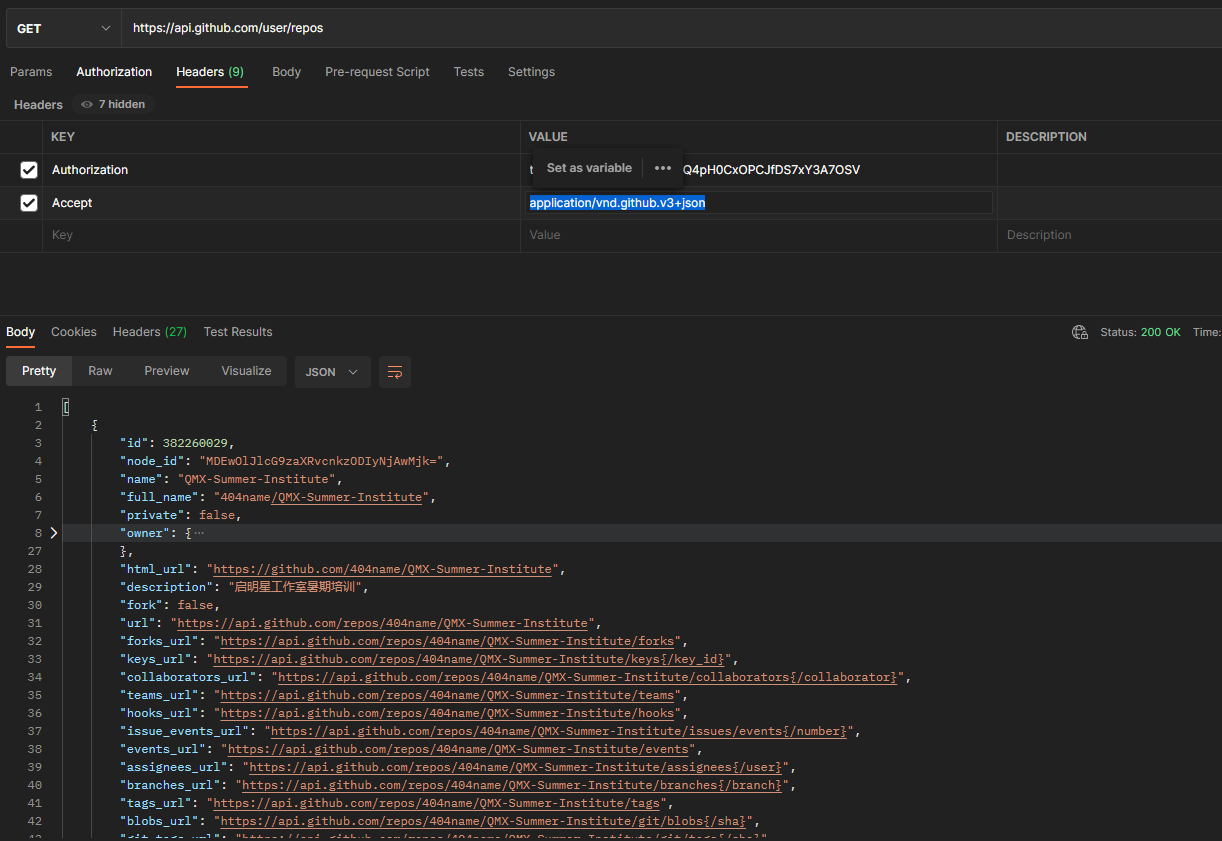Switch to the Authorization tab
1222x841 pixels.
coord(114,72)
